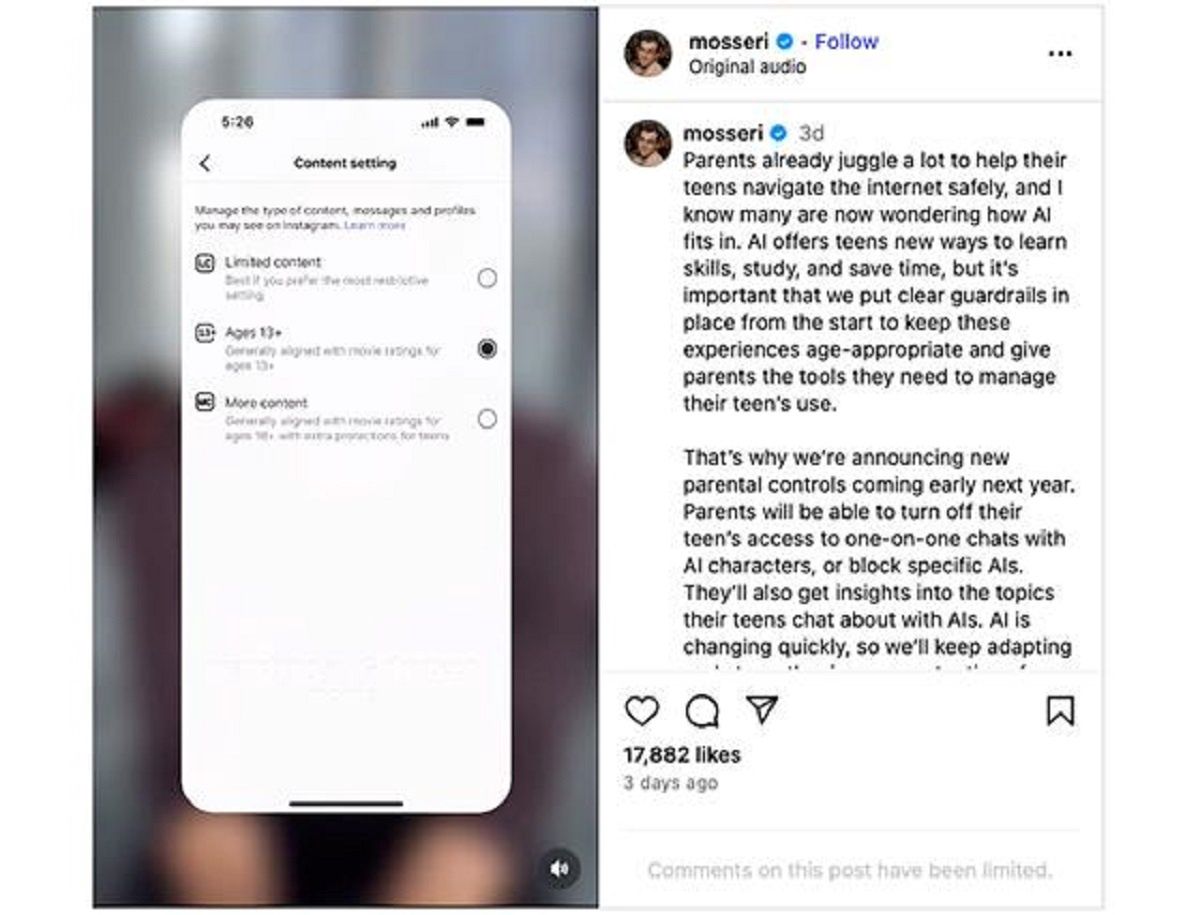View the list of 17,882 likes
The width and height of the screenshot is (1200, 915).
pyautogui.click(x=682, y=755)
